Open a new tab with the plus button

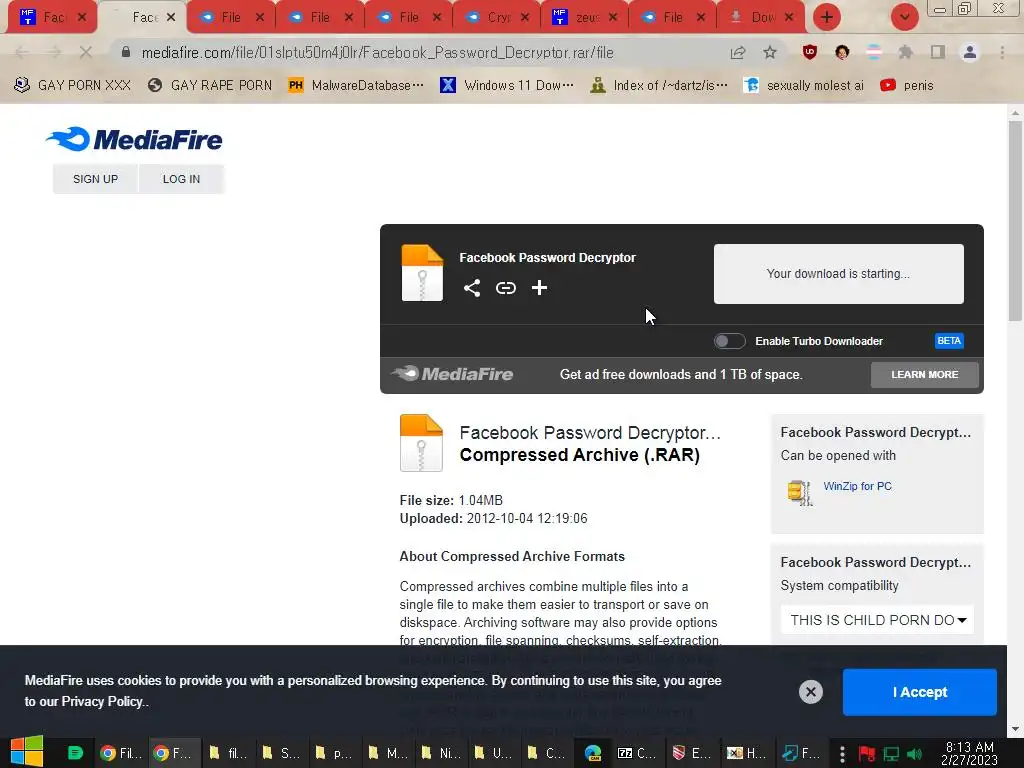tap(827, 17)
